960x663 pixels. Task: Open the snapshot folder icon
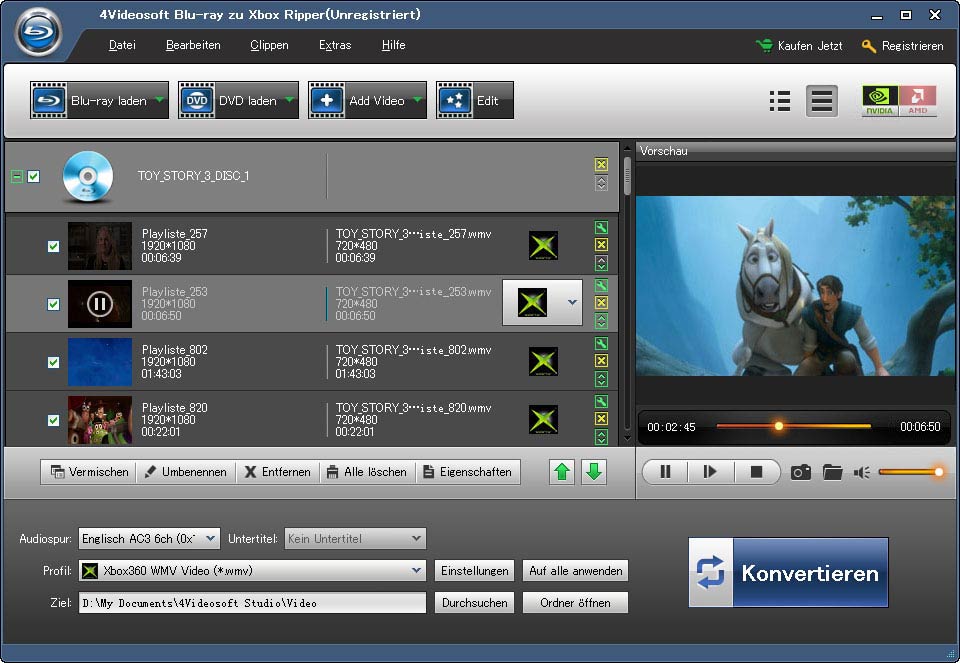[832, 472]
